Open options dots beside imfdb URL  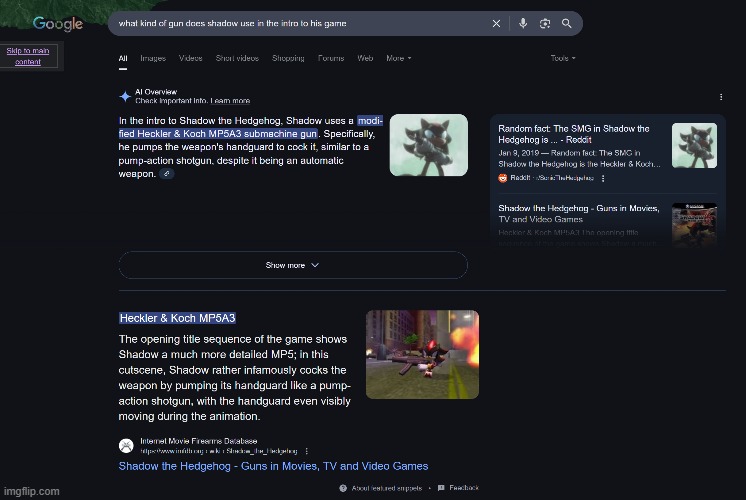[306, 451]
